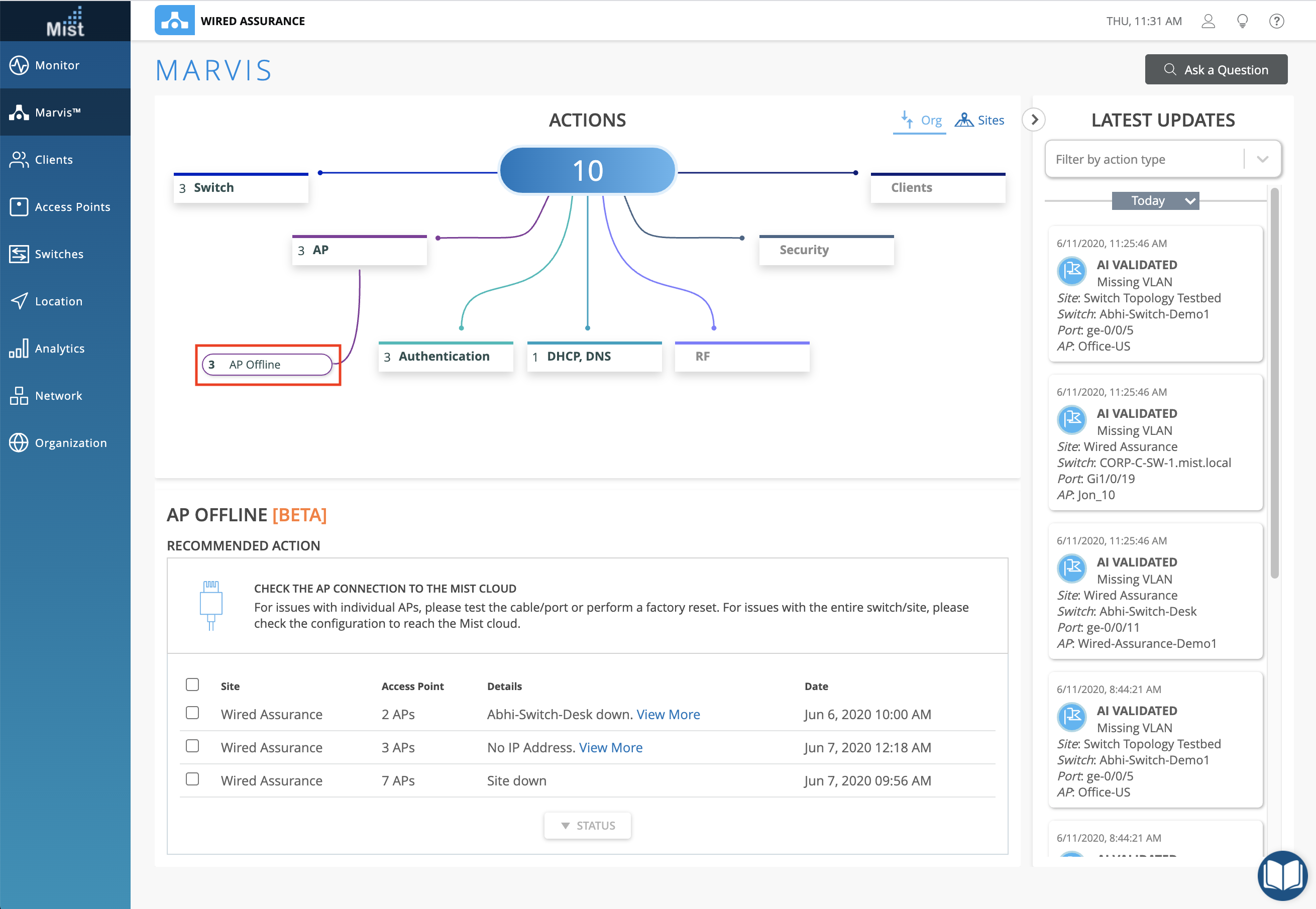Click the Organization globe icon

19,442
